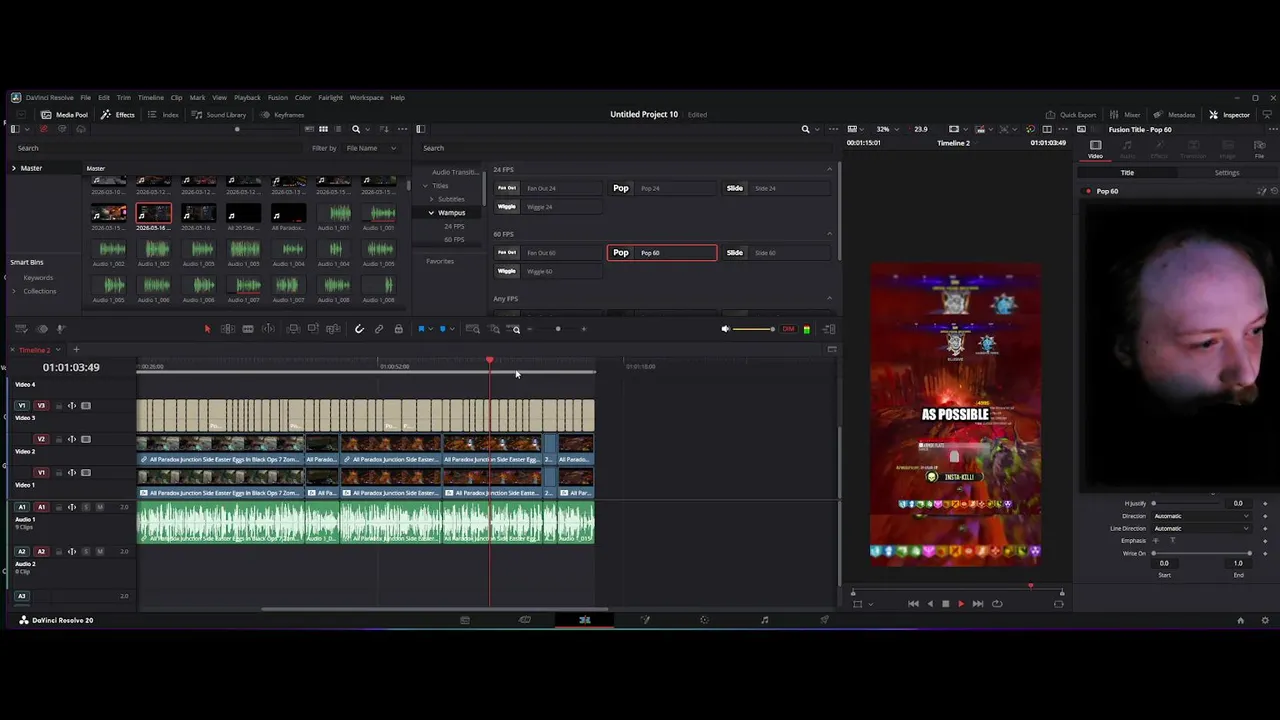
Task: Show the Mixer panel
Action: tap(1125, 115)
